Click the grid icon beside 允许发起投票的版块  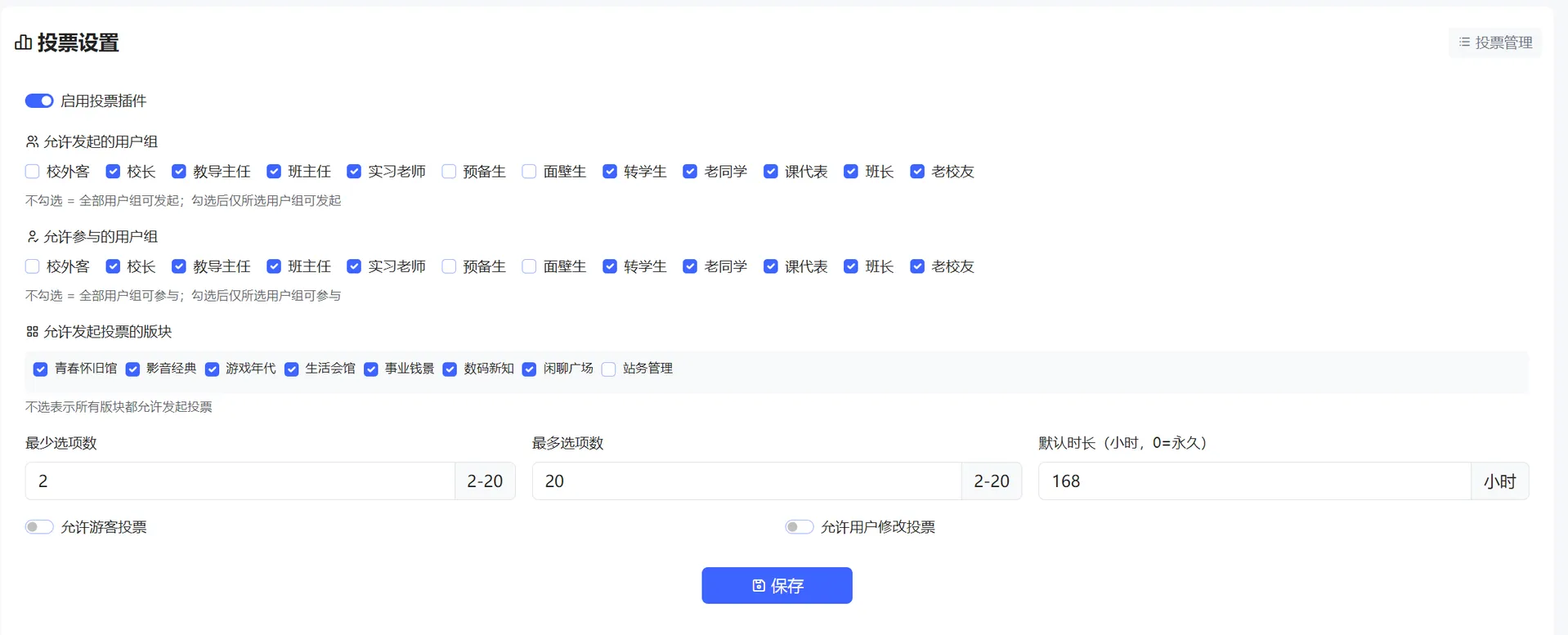tap(32, 331)
